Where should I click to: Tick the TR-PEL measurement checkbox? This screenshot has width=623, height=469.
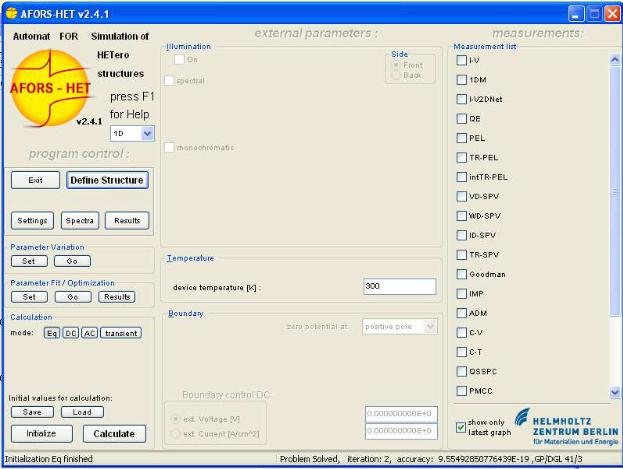point(461,157)
